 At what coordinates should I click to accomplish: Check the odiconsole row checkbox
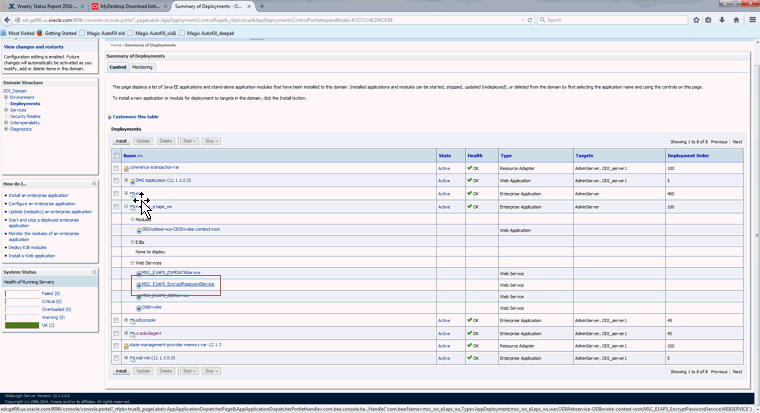click(x=116, y=320)
